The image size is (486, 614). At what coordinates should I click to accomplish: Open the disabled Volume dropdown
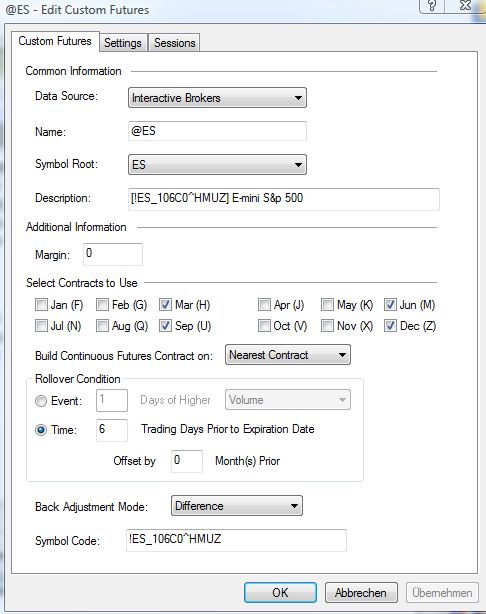288,400
